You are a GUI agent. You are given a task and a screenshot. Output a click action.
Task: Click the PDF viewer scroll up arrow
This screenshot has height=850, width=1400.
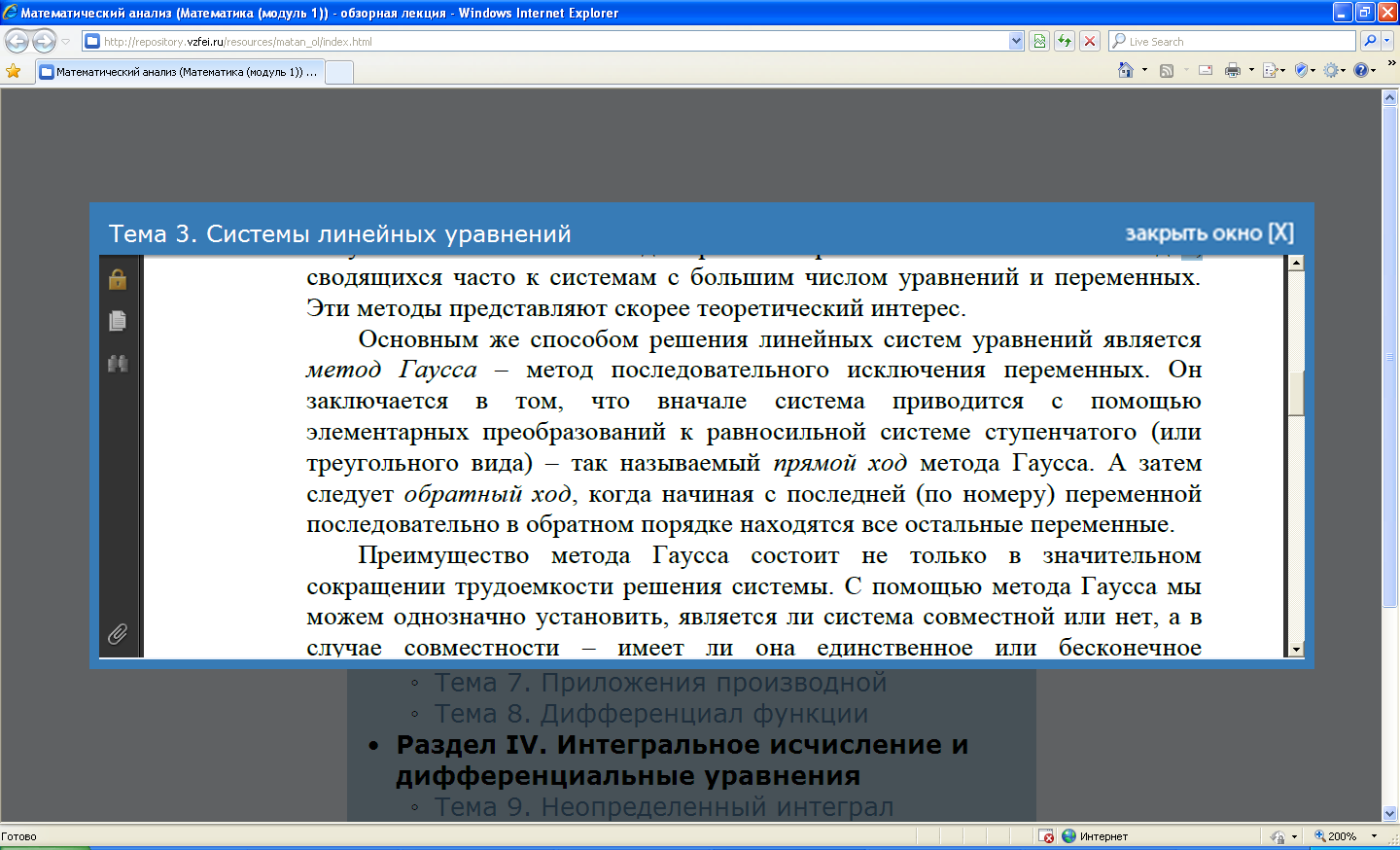[1296, 263]
